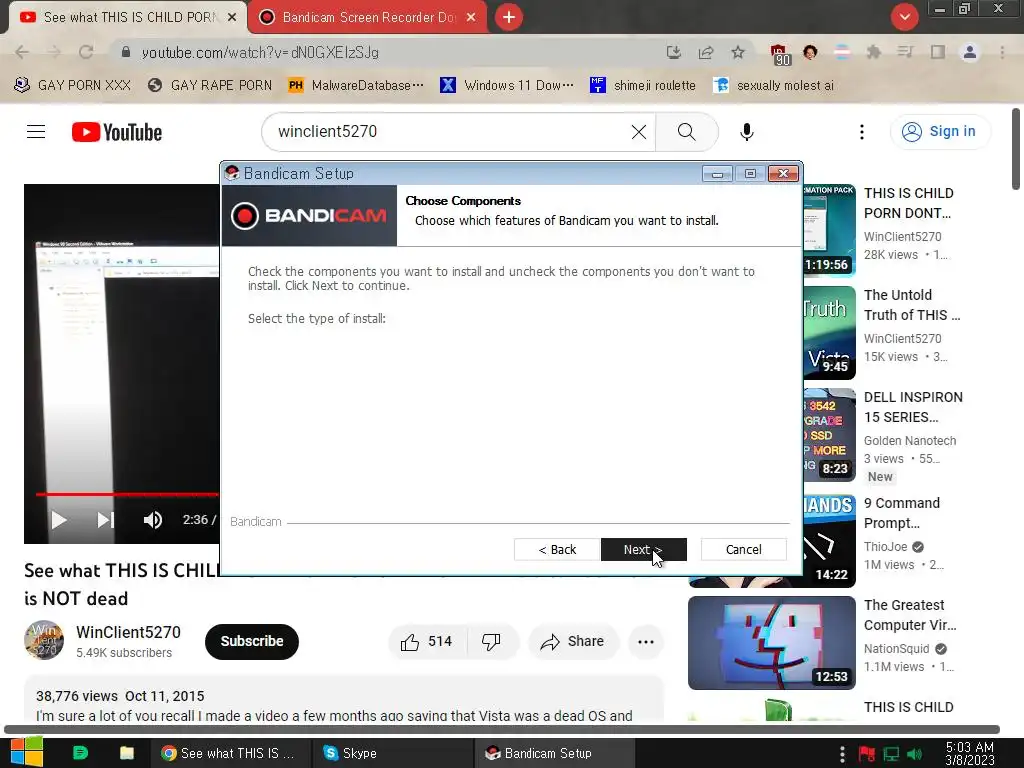1024x768 pixels.
Task: Open the 12:53 Greatest Computer Vir… thumbnail
Action: tap(772, 643)
